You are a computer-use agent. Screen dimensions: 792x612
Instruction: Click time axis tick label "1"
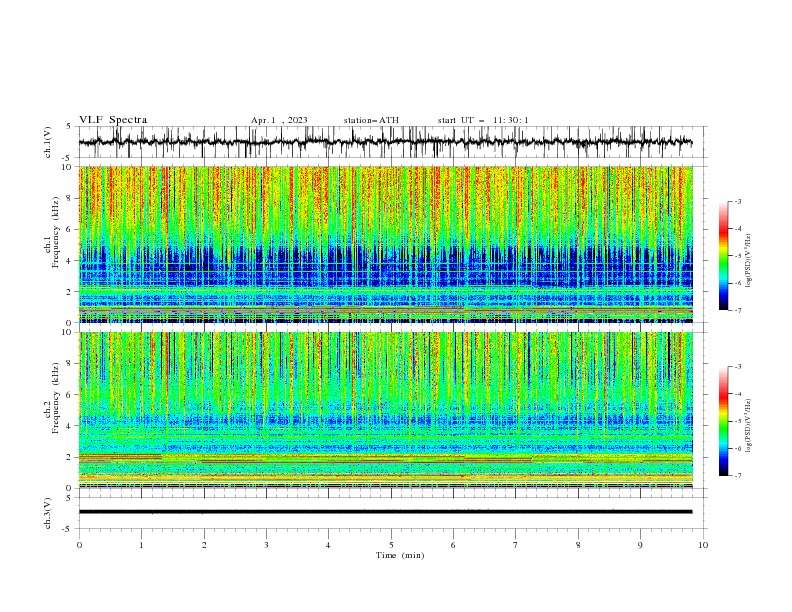pyautogui.click(x=141, y=545)
